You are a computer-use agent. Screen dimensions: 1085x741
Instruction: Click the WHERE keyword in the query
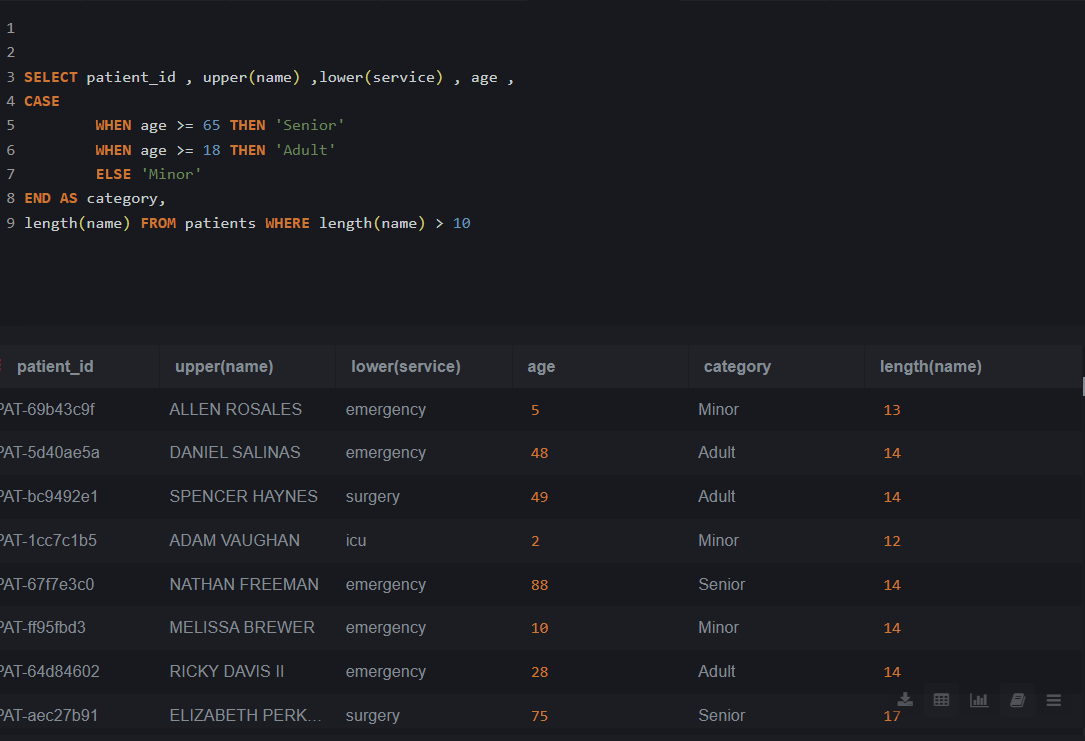tap(287, 223)
